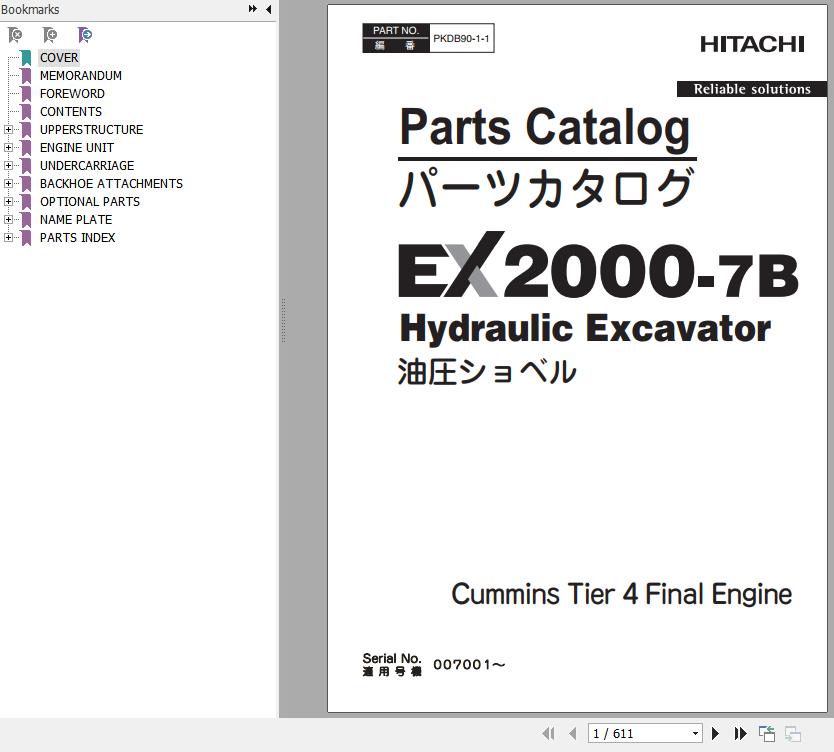
Task: Click the previous page arrow
Action: (x=572, y=733)
